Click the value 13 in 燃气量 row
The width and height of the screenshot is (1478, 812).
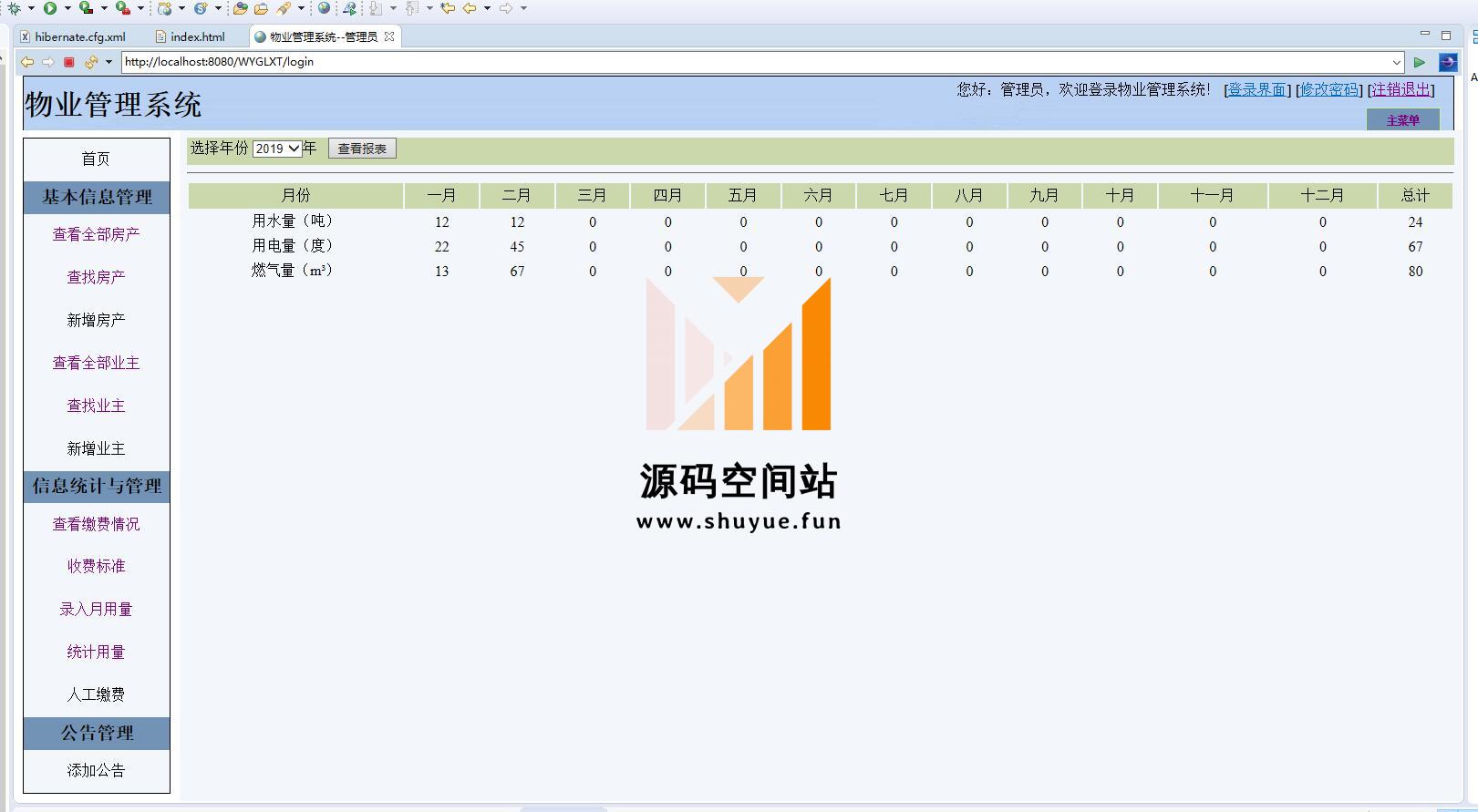(441, 272)
